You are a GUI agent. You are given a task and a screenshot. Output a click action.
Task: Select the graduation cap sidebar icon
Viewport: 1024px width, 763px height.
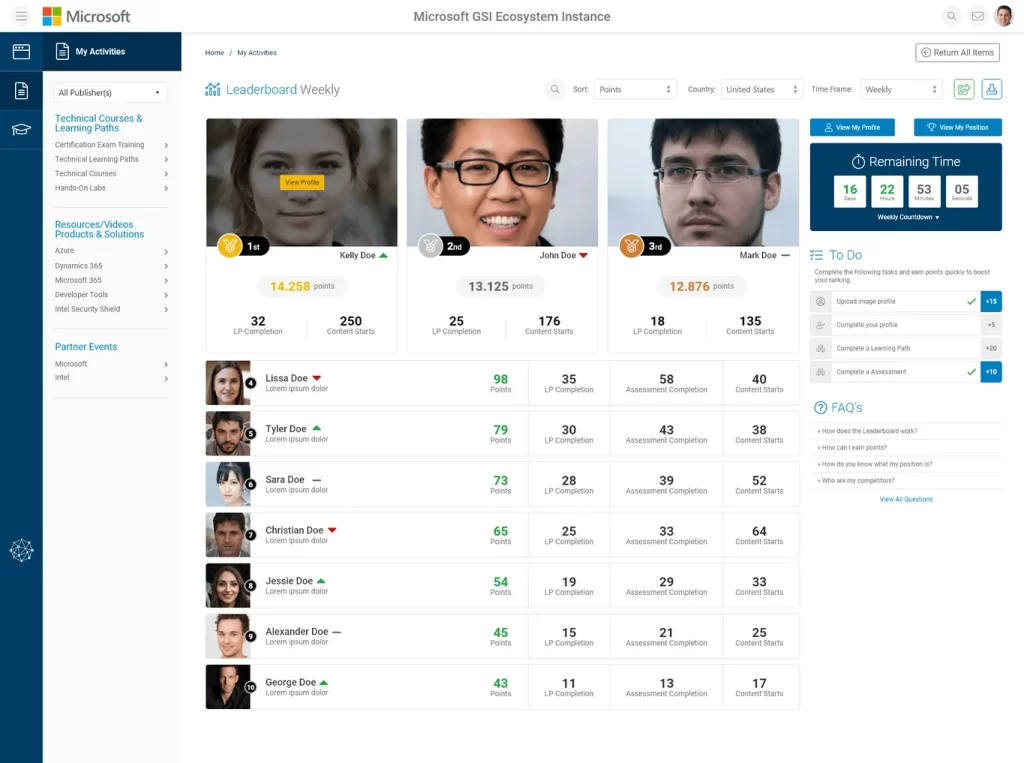click(x=22, y=129)
